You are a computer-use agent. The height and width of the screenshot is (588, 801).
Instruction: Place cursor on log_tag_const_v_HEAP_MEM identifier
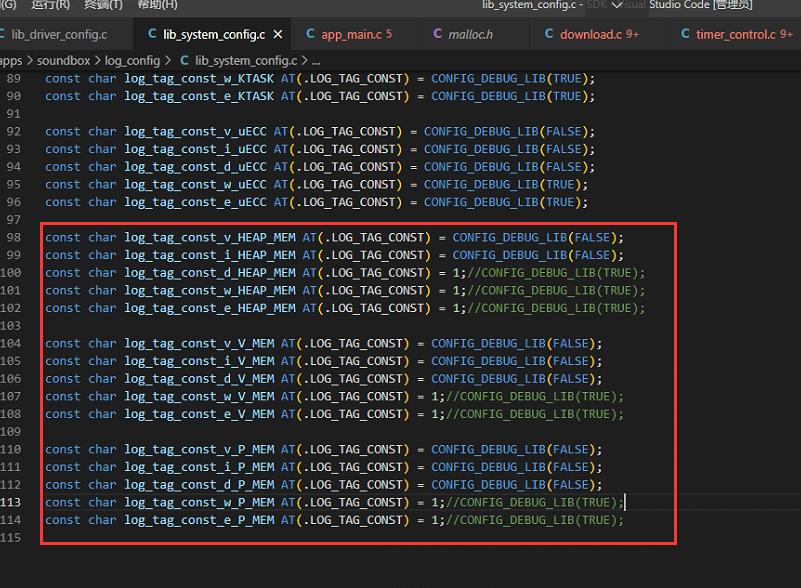click(210, 238)
